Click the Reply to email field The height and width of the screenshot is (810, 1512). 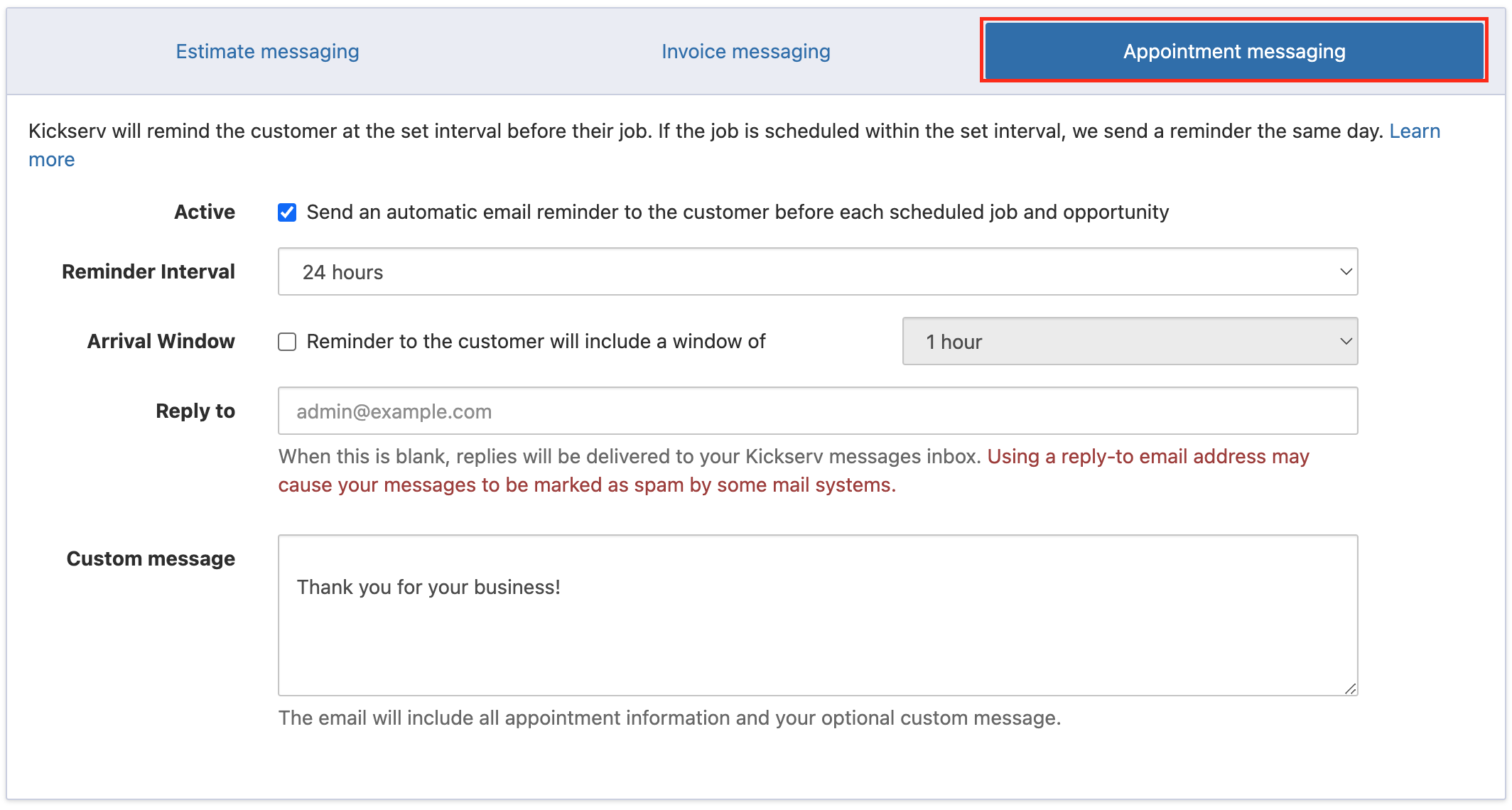coord(817,411)
